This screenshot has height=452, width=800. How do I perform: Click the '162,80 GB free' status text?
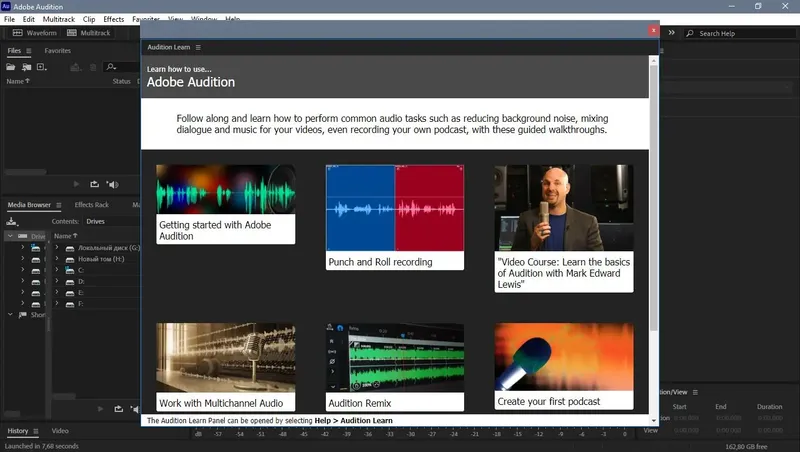tap(746, 446)
